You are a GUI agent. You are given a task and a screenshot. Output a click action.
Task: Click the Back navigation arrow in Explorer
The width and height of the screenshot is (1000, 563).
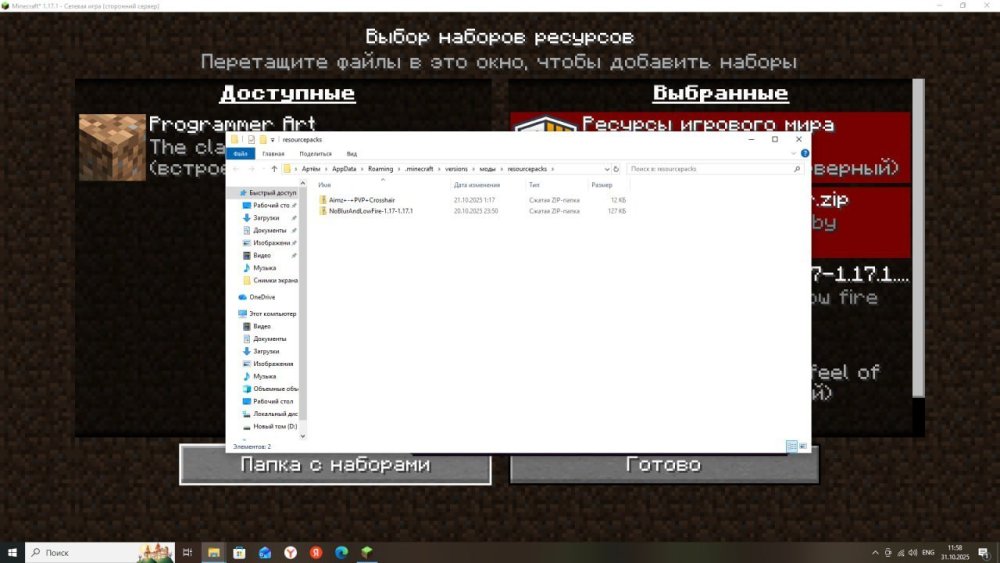[236, 169]
